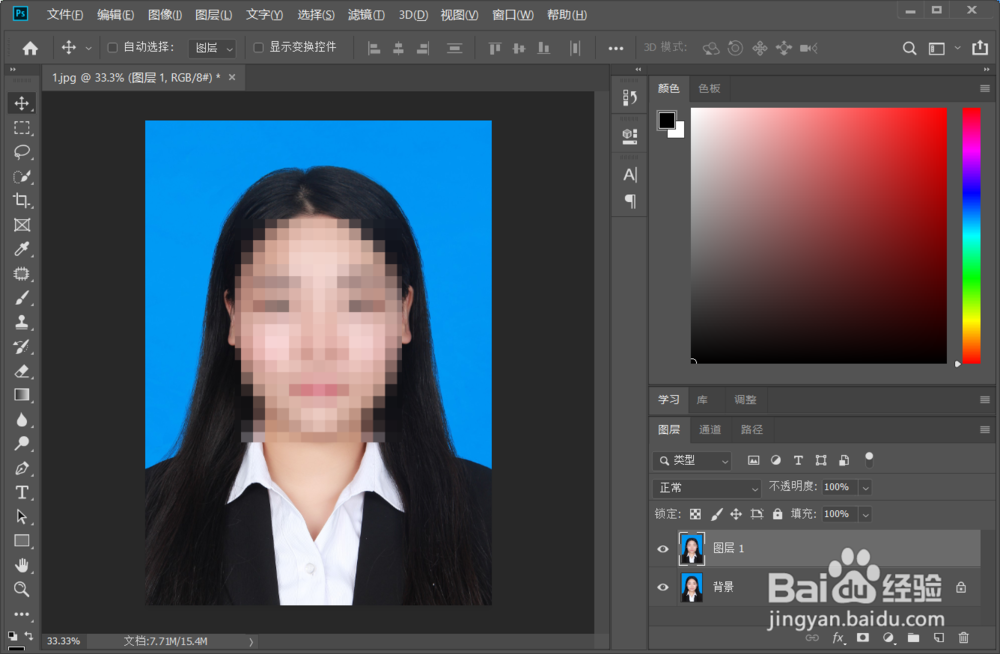Select the Spot Healing Brush tool
Viewport: 1000px width, 654px height.
[x=22, y=274]
